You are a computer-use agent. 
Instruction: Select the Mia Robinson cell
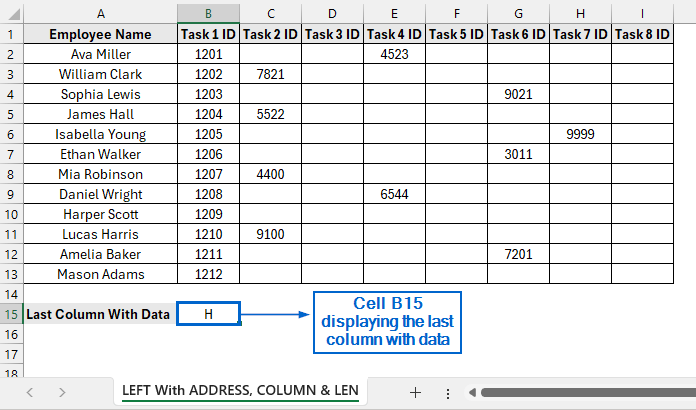click(101, 174)
